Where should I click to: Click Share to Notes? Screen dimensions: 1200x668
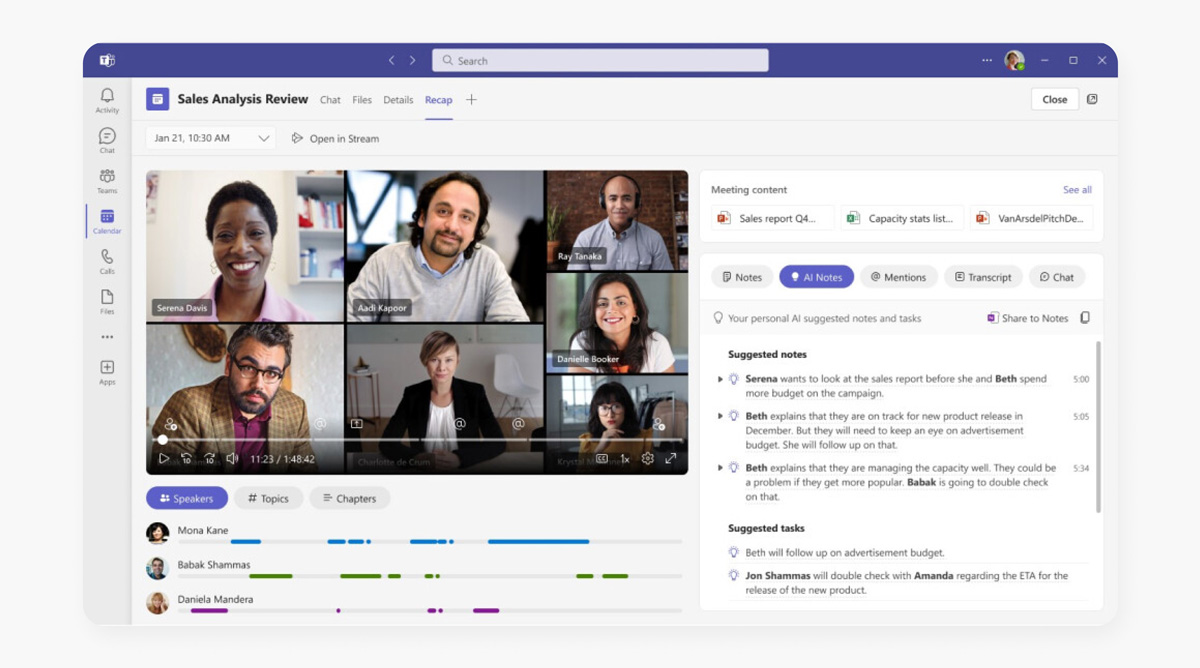[1027, 318]
